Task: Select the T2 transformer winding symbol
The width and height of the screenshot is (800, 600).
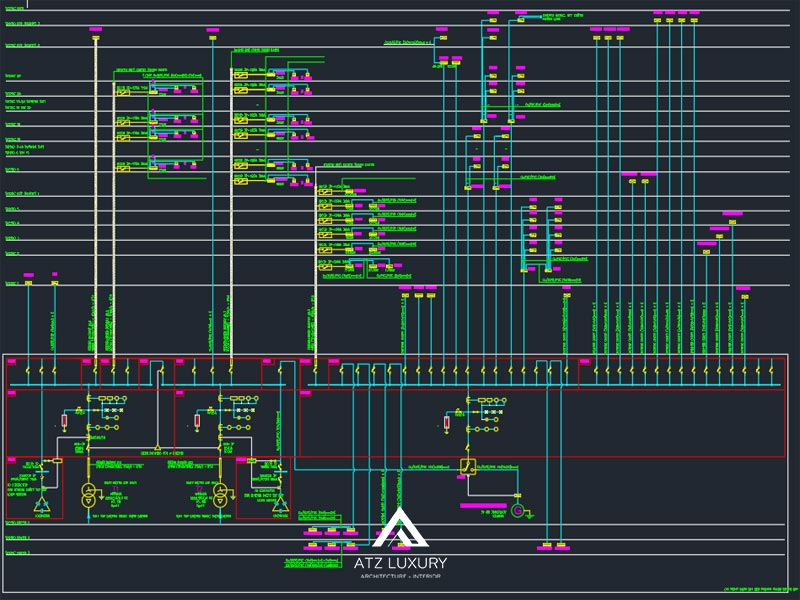Action: [x=220, y=494]
